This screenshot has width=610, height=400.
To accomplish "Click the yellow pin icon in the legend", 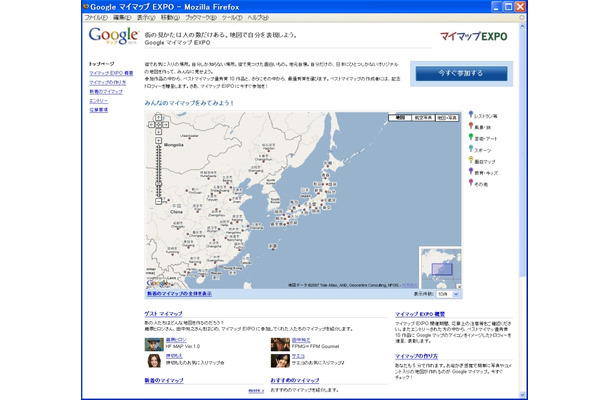I will coord(471,160).
